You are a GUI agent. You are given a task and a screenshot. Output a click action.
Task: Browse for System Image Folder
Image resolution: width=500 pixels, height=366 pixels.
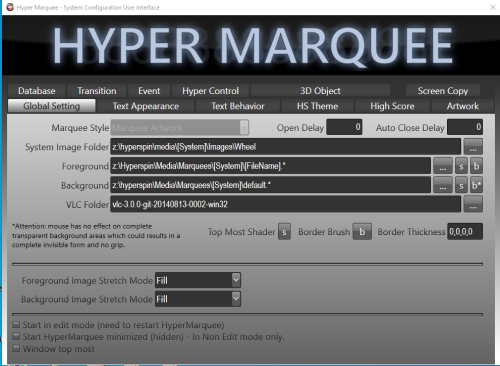click(473, 147)
